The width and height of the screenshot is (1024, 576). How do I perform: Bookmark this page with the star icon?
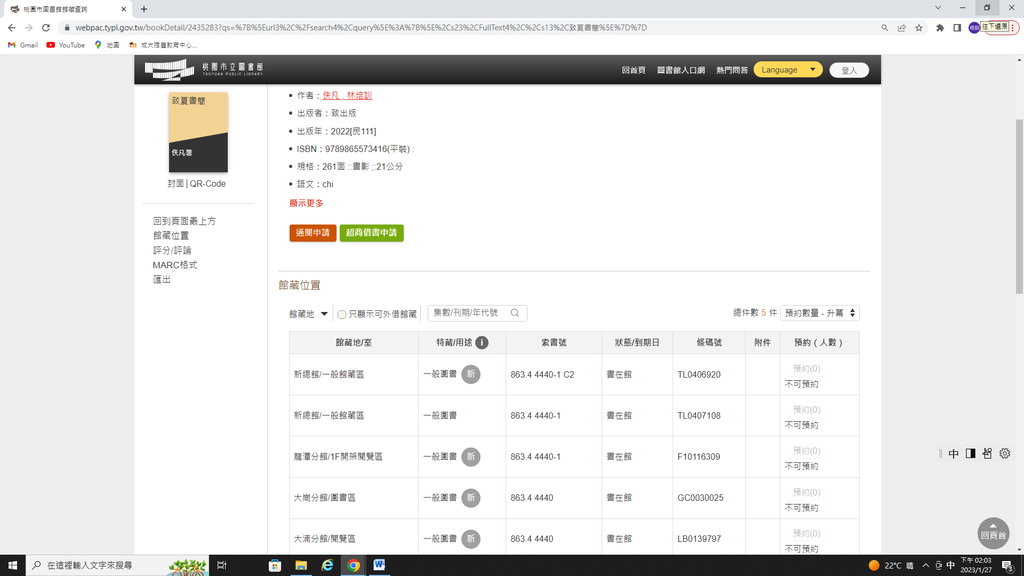919,28
